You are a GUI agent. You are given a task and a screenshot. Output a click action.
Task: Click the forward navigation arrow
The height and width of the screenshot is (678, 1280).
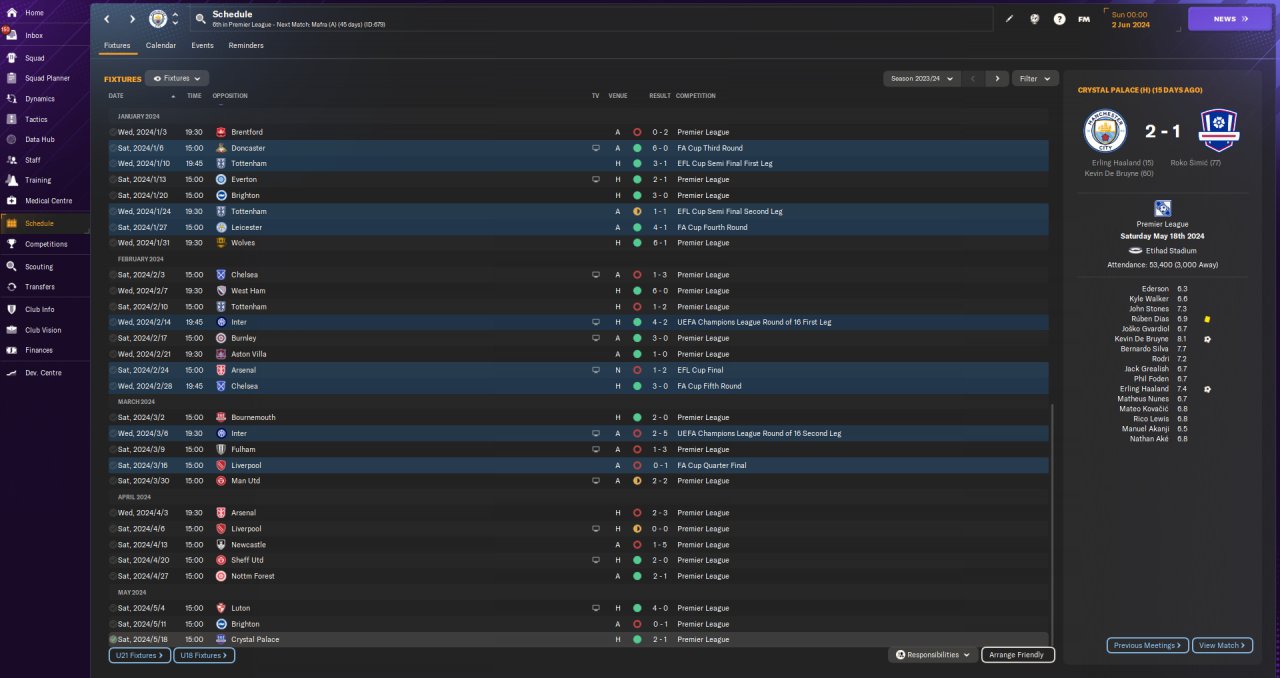(x=132, y=19)
